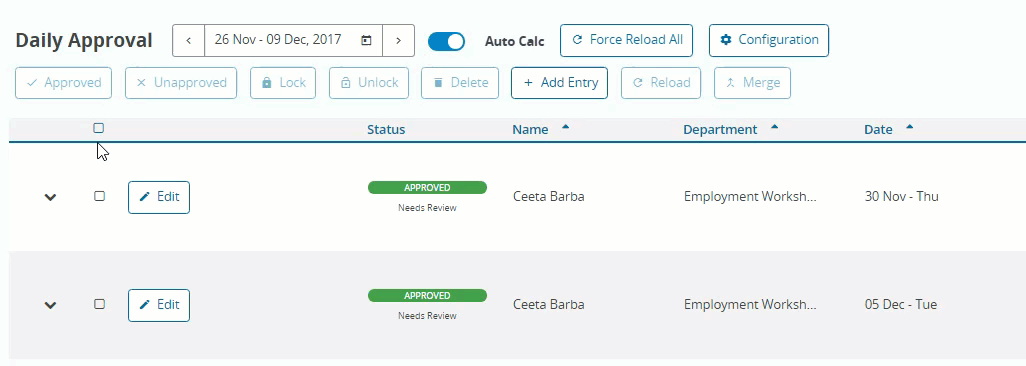Advance to the next date range
Viewport: 1026px width, 366px height.
click(398, 41)
